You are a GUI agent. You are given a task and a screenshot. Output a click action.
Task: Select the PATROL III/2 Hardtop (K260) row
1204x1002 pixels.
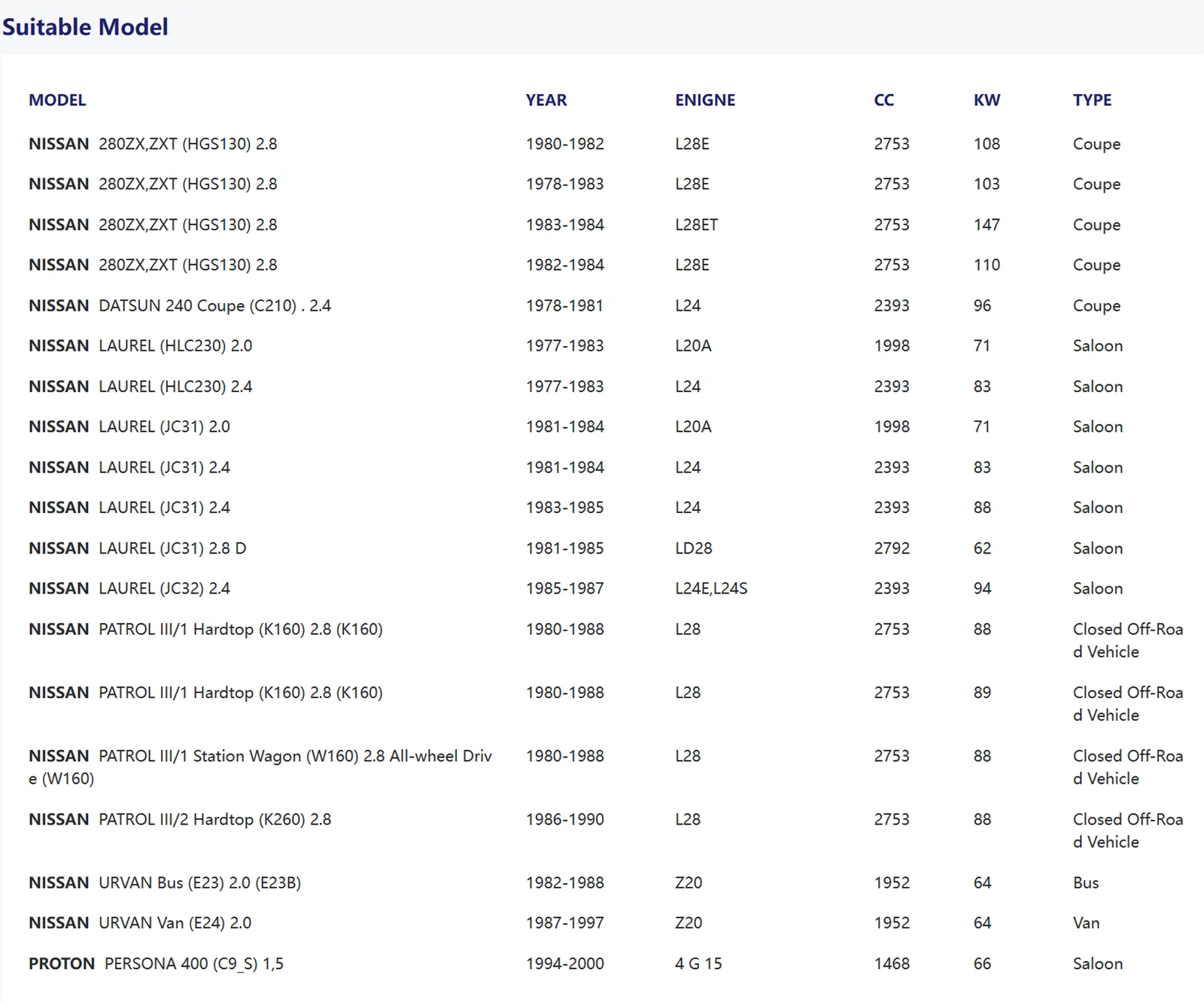[x=179, y=820]
